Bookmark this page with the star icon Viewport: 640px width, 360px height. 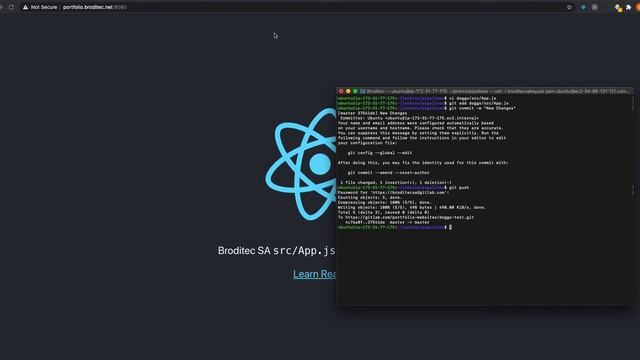[569, 7]
